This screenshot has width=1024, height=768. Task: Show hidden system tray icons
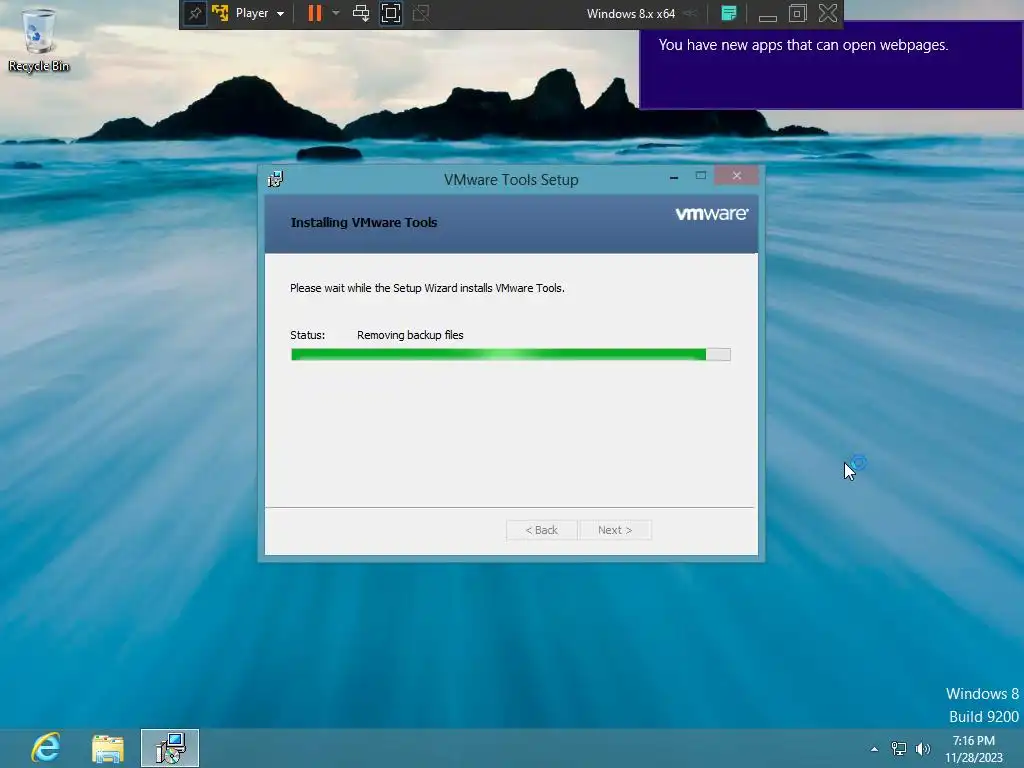[x=874, y=749]
